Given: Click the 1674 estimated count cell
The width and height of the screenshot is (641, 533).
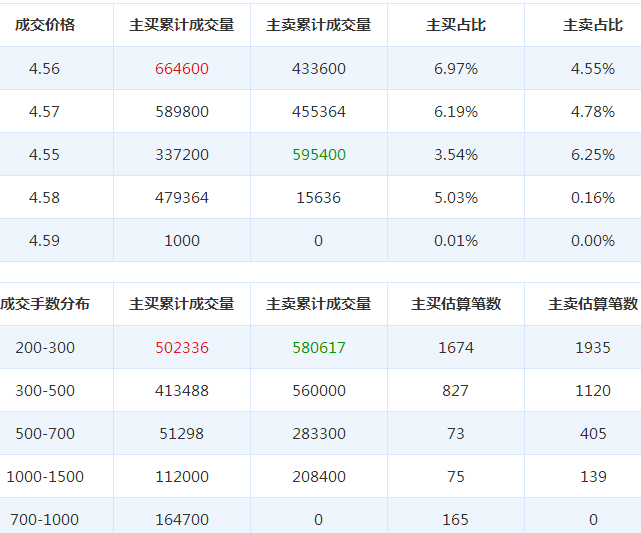Looking at the screenshot, I should [x=456, y=347].
